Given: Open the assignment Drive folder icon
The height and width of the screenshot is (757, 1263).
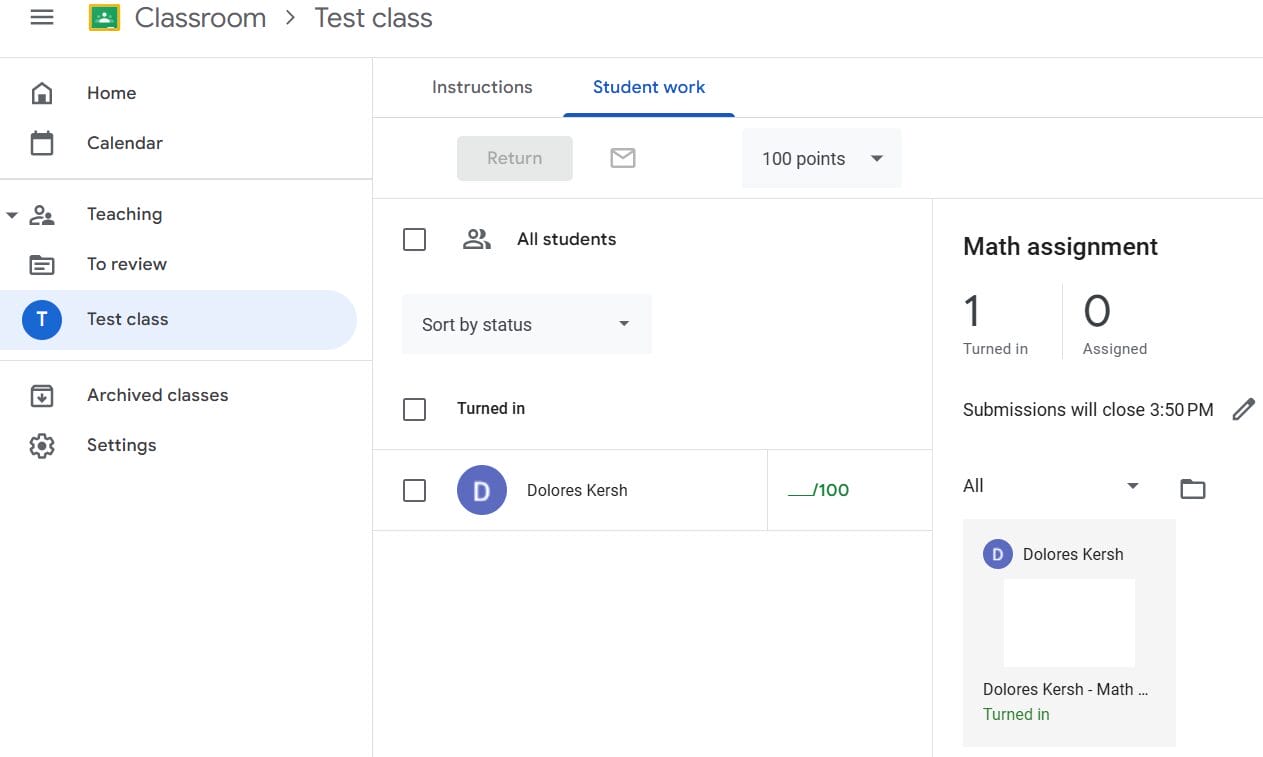Looking at the screenshot, I should point(1191,488).
